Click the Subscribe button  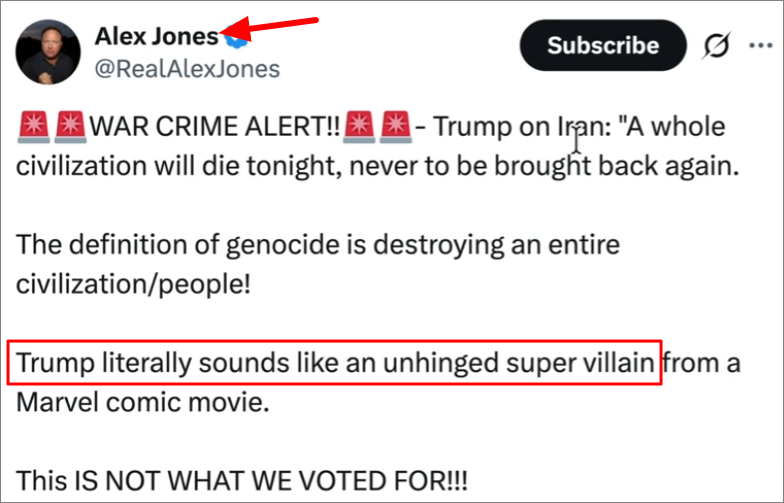(603, 46)
